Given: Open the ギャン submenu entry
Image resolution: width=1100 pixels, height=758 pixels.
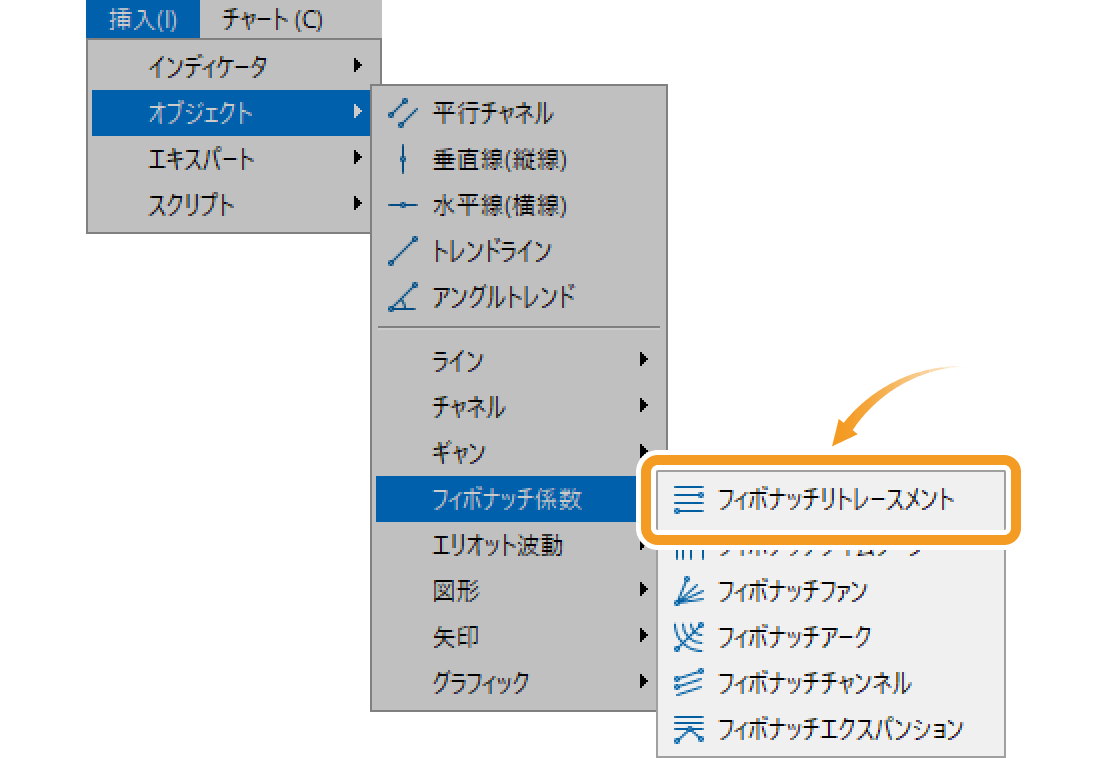Looking at the screenshot, I should click(x=511, y=452).
